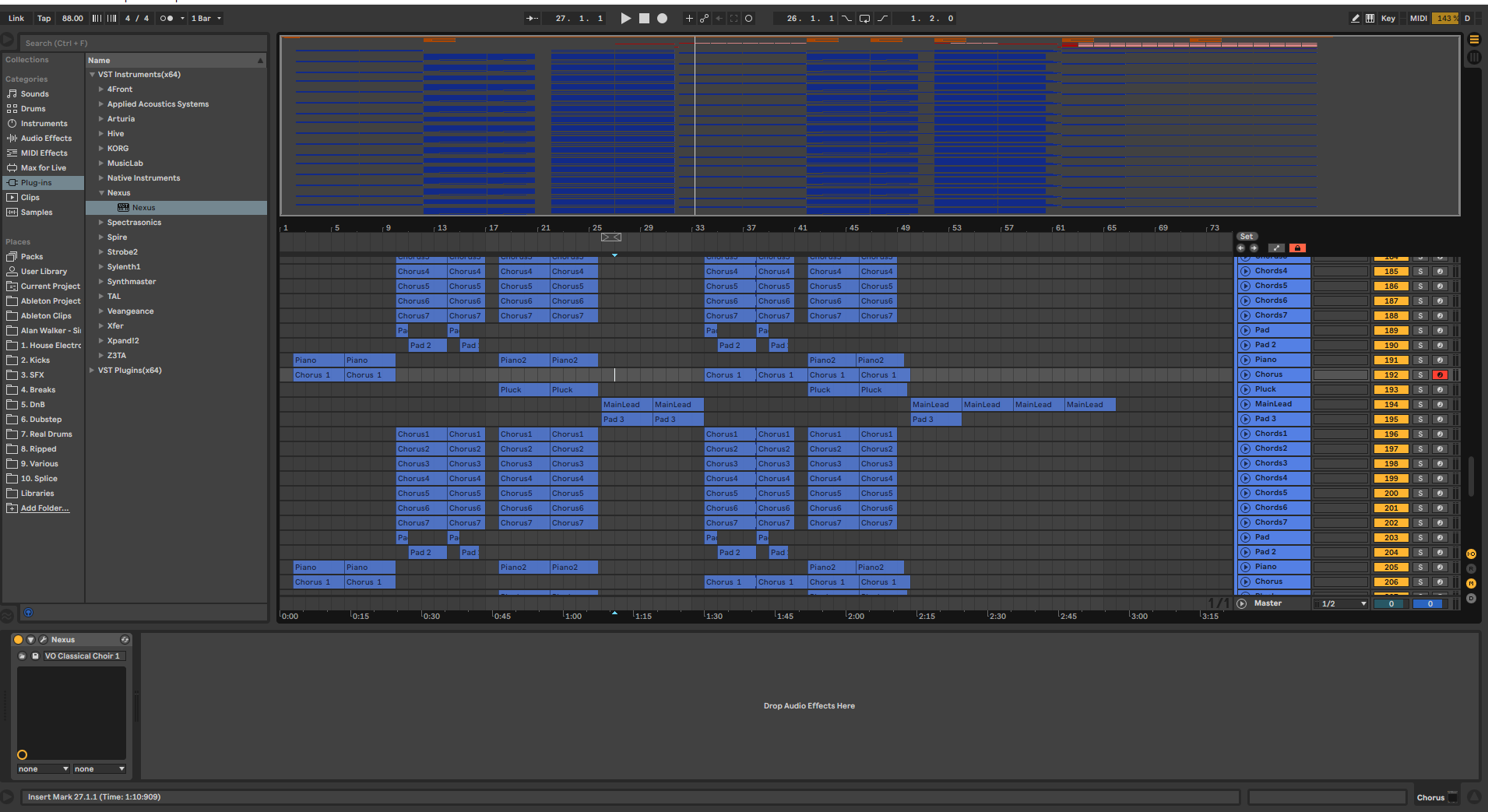Screen dimensions: 1488x812
Task: Enable MIDI Arrangement Overdub plus icon
Action: click(688, 18)
